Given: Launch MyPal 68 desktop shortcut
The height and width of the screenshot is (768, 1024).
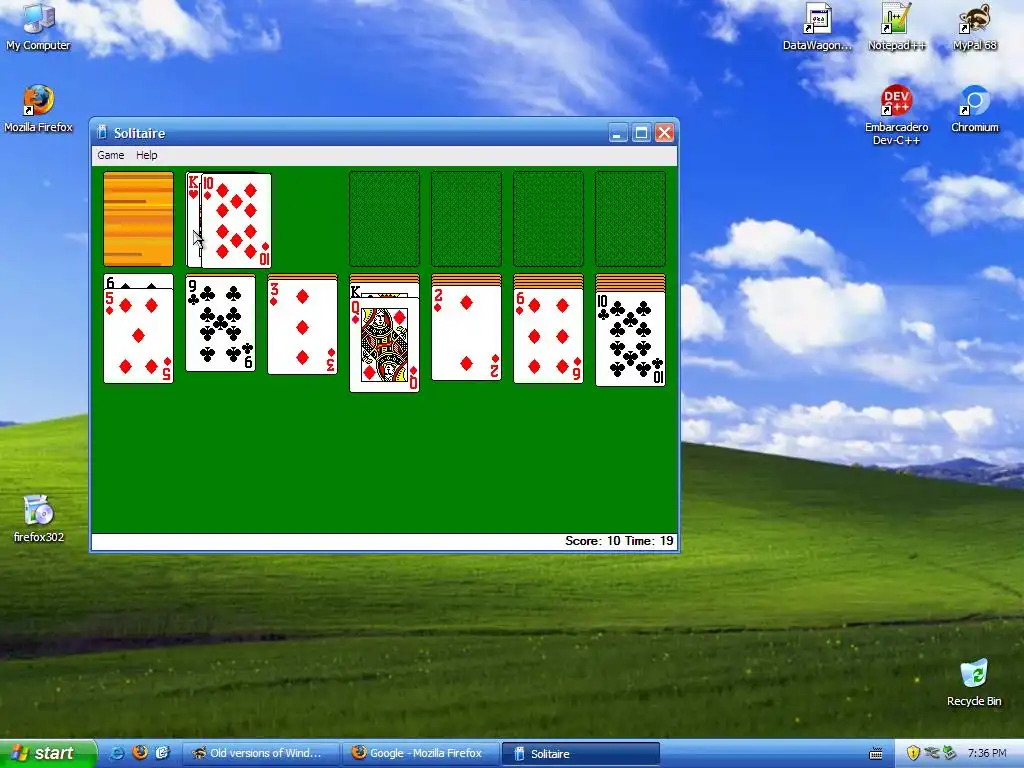Looking at the screenshot, I should pos(974,27).
